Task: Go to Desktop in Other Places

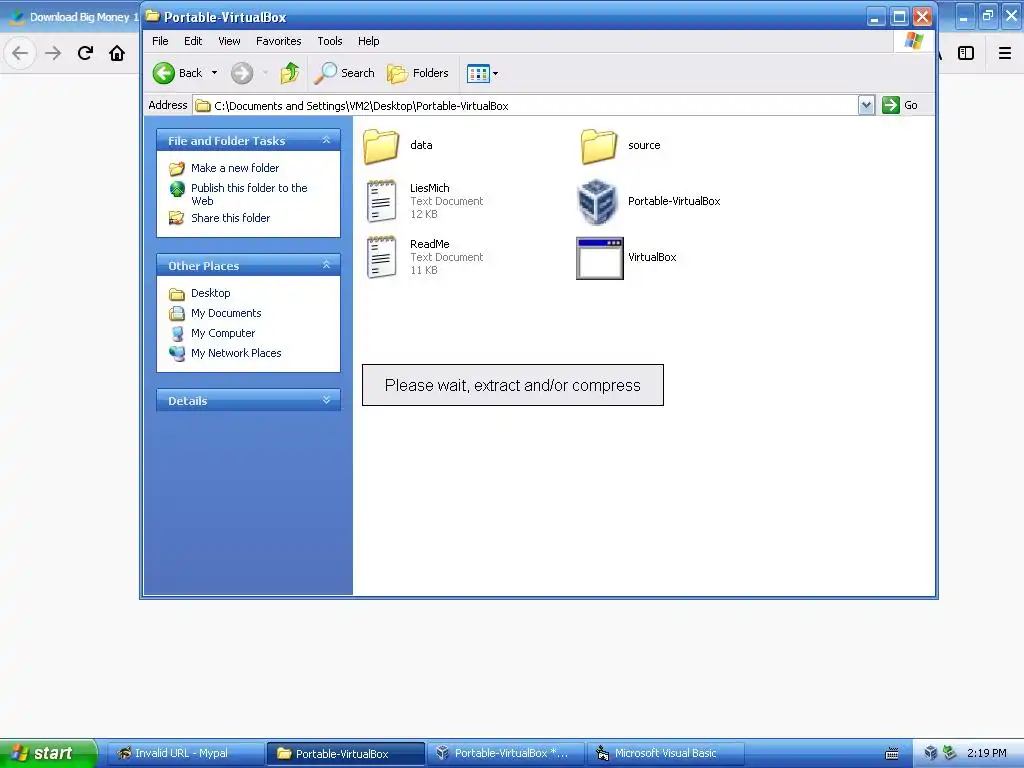Action: [x=210, y=293]
